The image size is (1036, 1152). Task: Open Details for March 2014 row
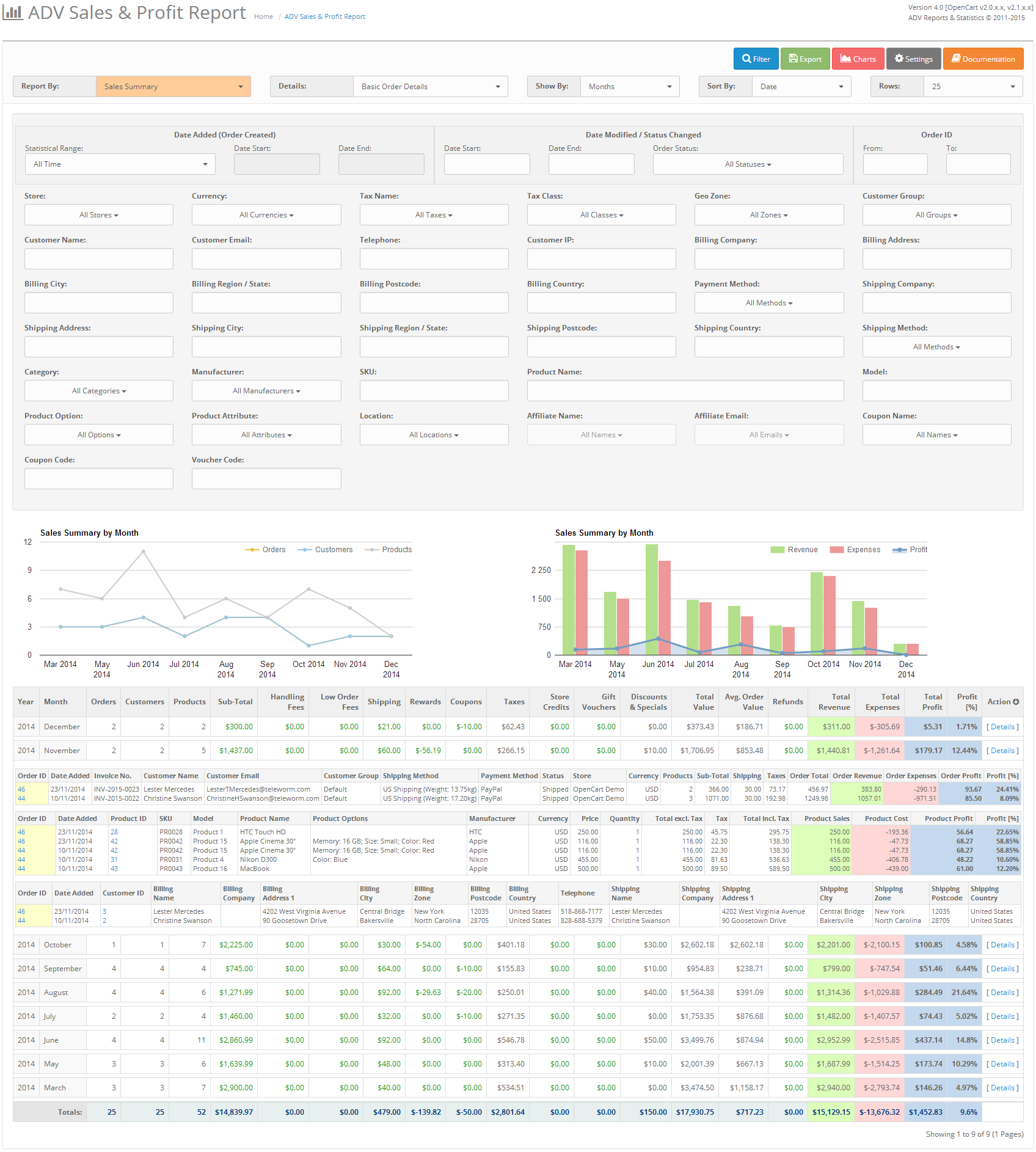click(1003, 1088)
